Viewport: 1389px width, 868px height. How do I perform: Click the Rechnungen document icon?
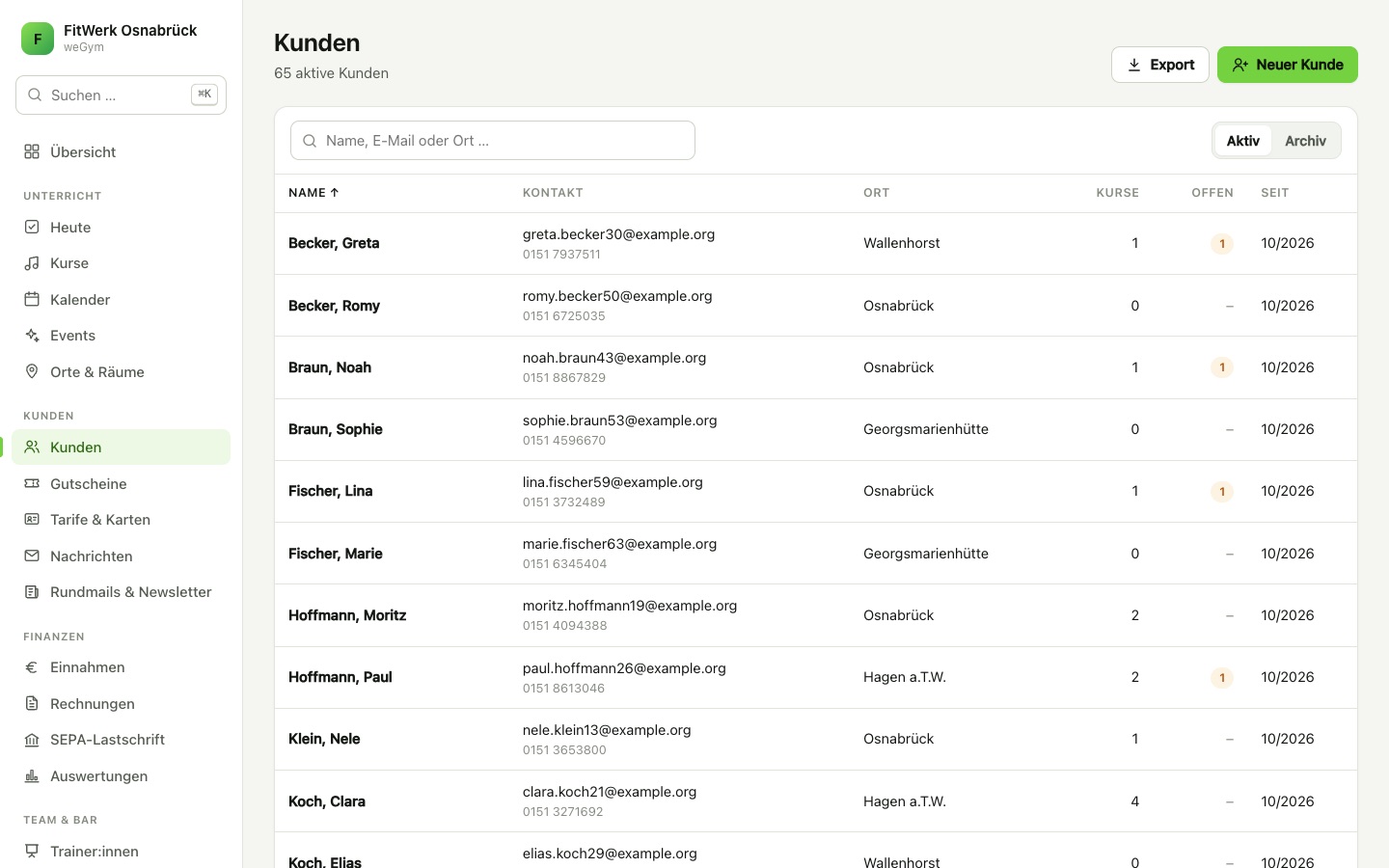32,703
